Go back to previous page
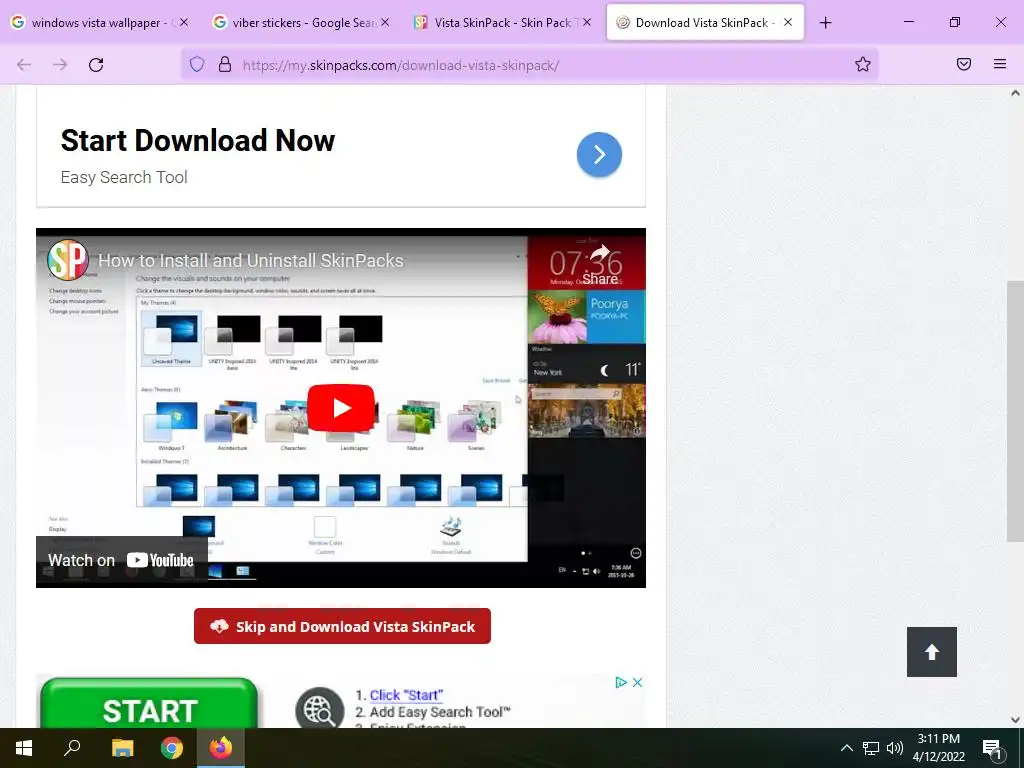The width and height of the screenshot is (1024, 768). (x=24, y=65)
